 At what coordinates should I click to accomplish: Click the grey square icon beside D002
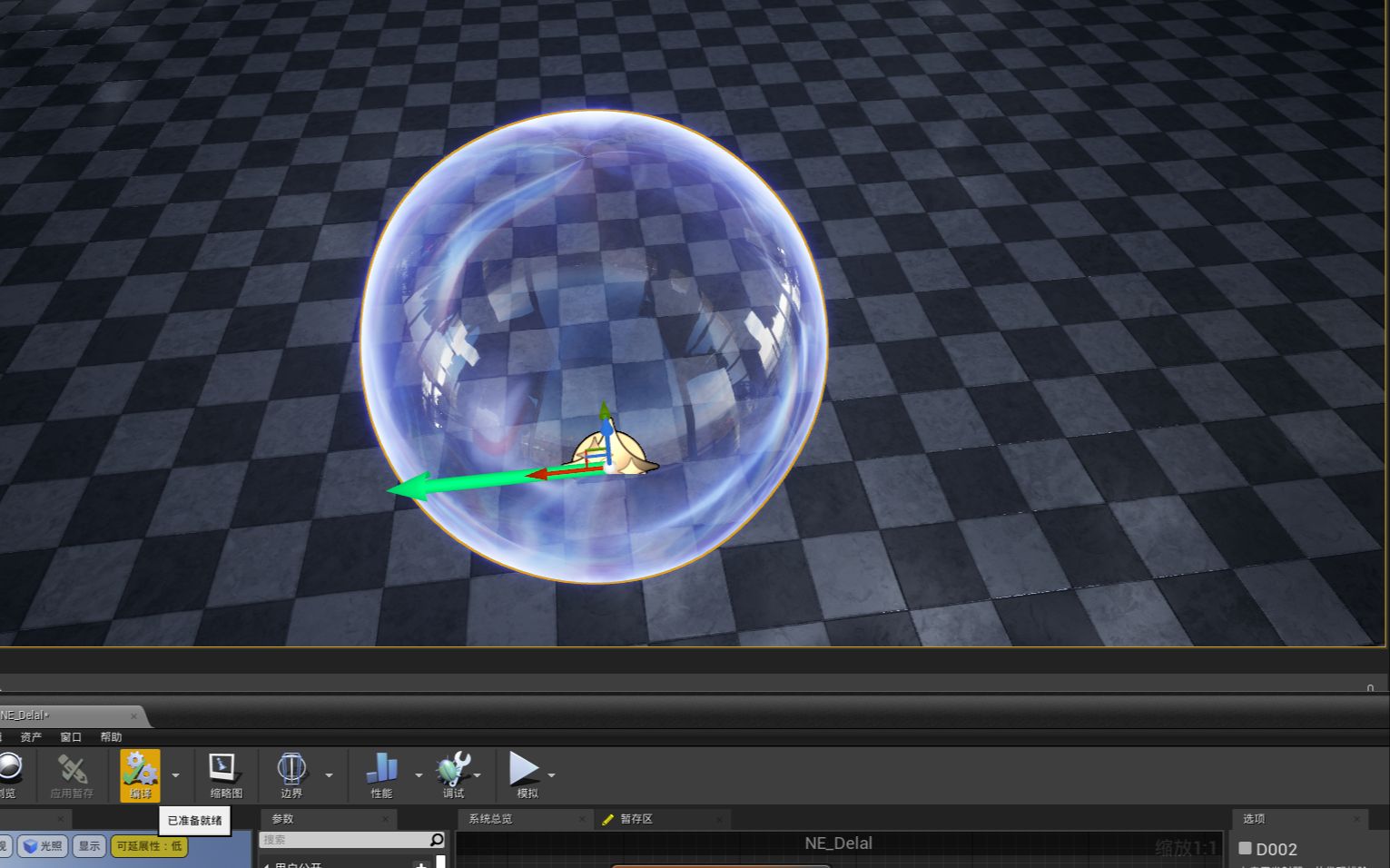tap(1246, 848)
